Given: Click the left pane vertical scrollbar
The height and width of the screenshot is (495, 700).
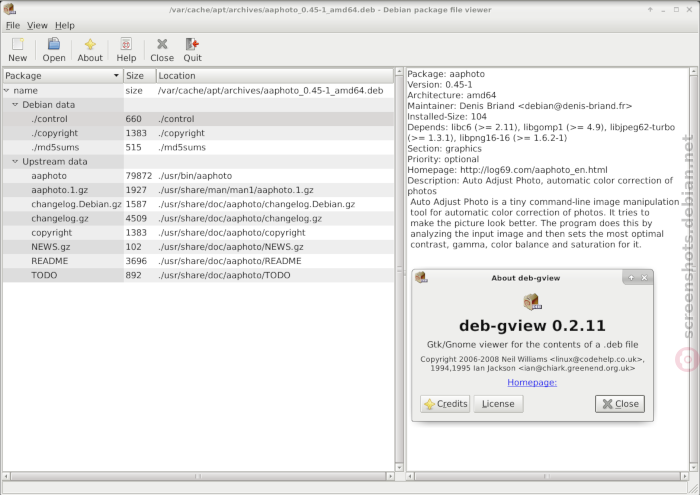Looking at the screenshot, I should [x=399, y=270].
